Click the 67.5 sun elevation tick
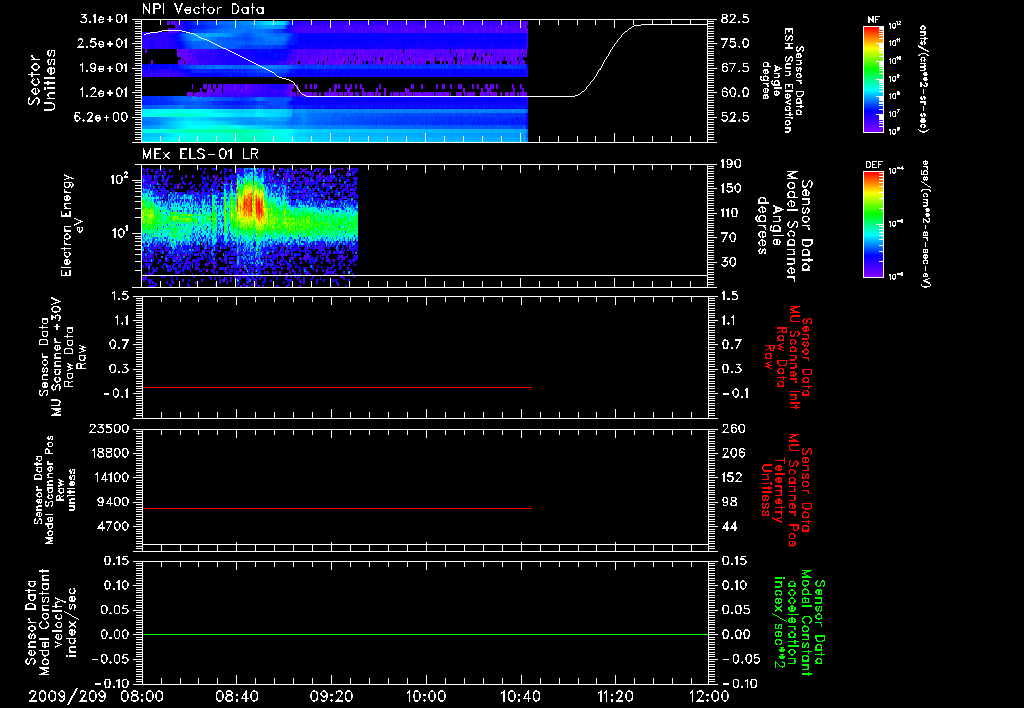Viewport: 1024px width, 708px height. click(x=736, y=68)
